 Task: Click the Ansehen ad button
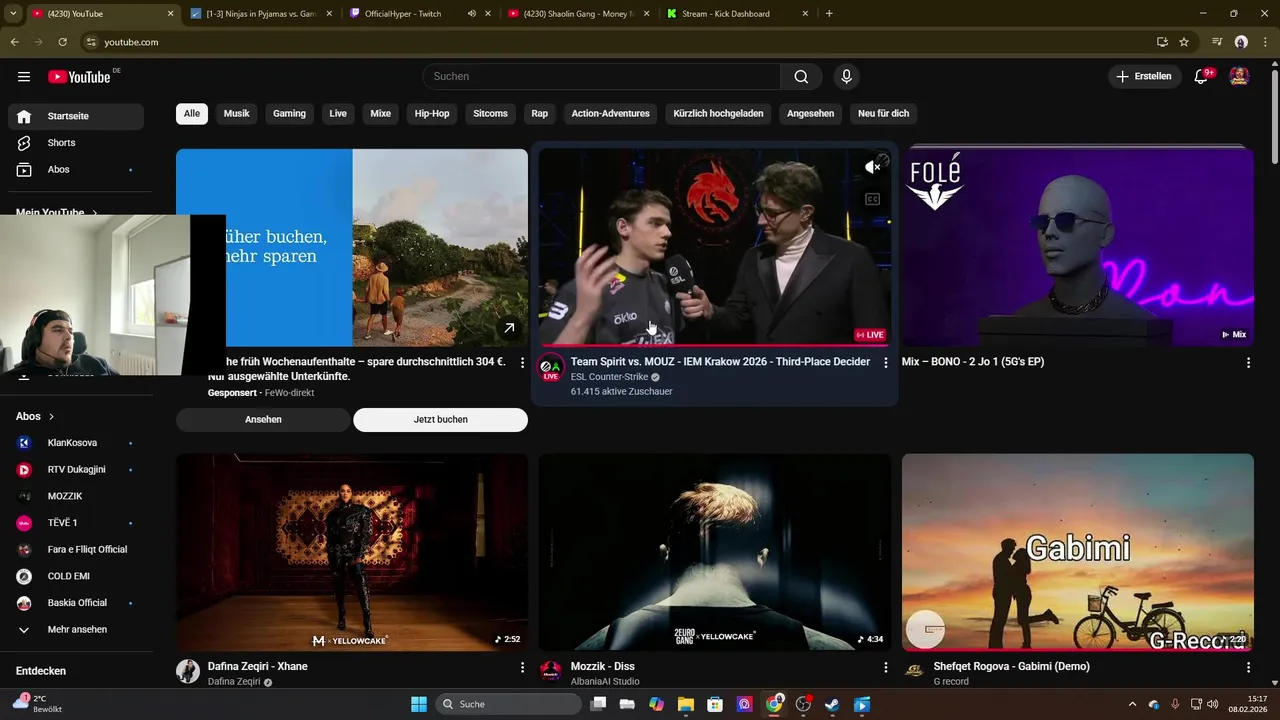[x=263, y=420]
